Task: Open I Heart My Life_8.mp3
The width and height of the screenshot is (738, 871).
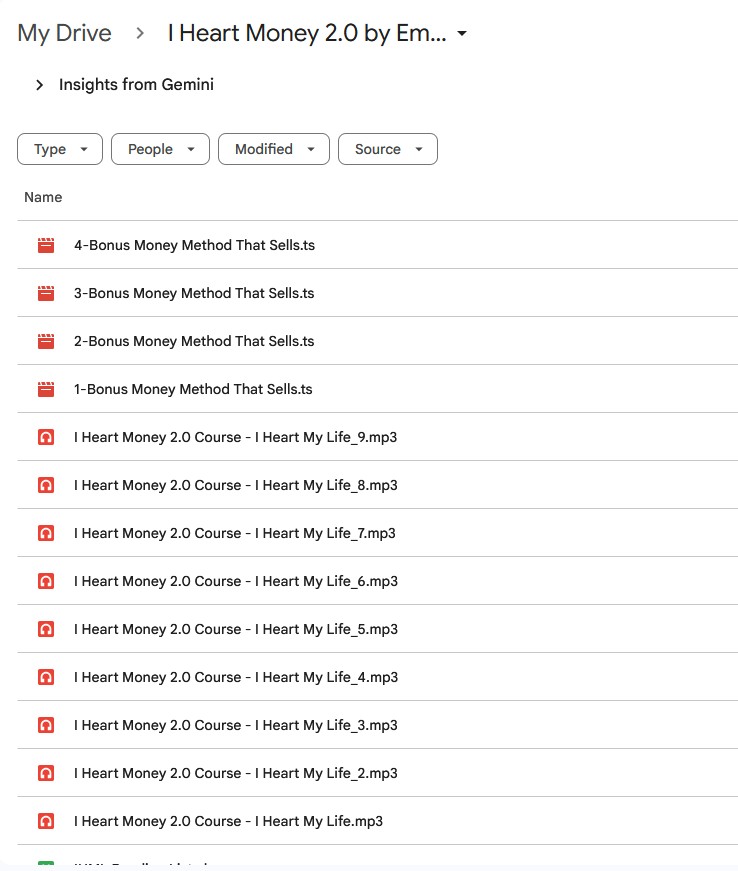Action: [x=235, y=485]
